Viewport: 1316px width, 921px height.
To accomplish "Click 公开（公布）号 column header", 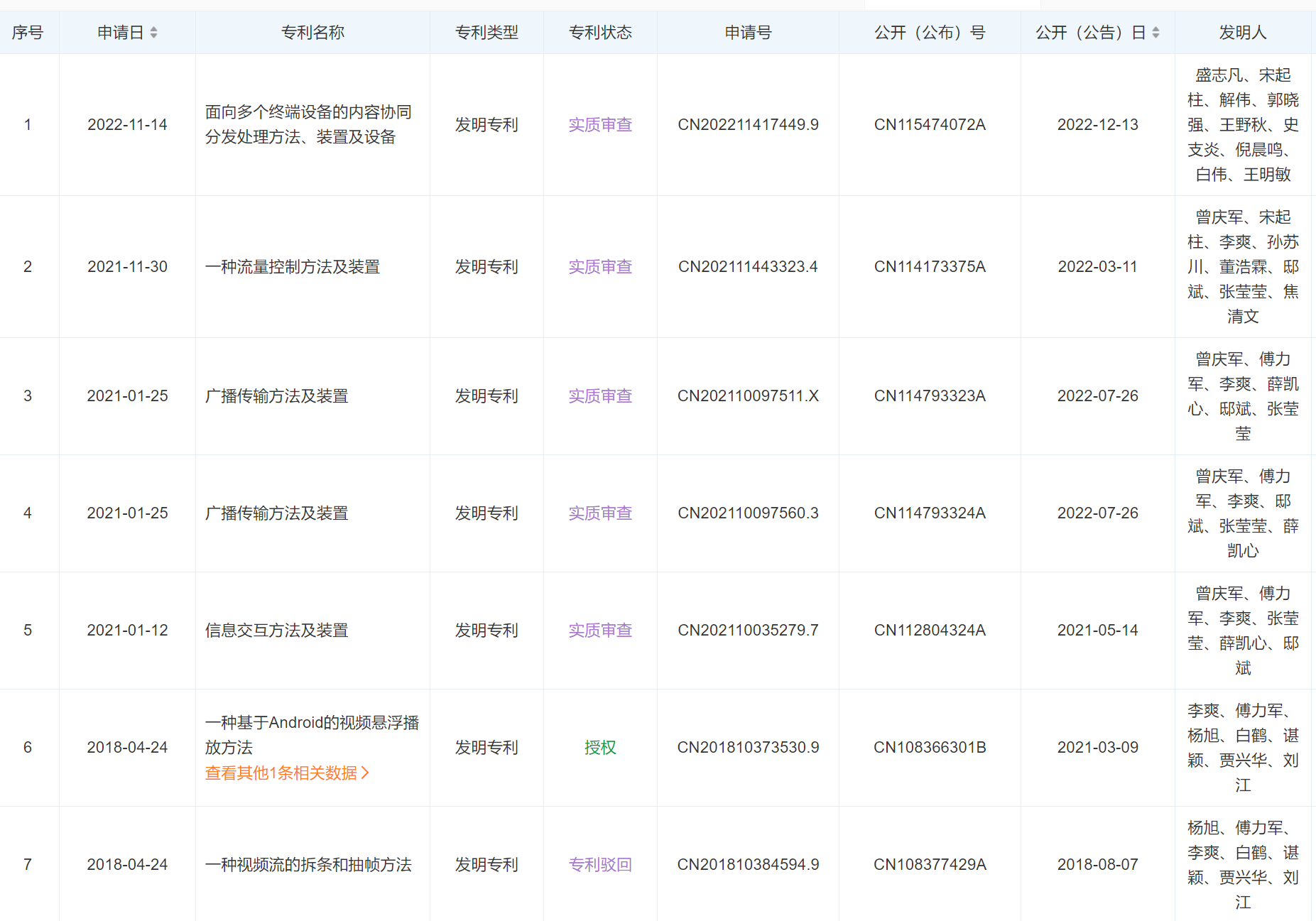I will [x=930, y=33].
